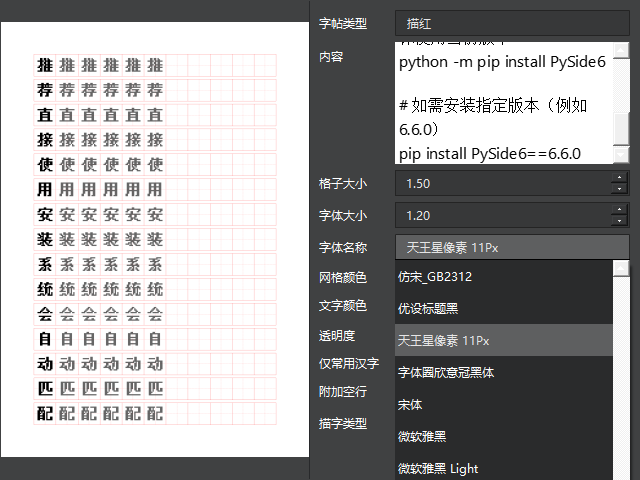
Task: Focus the 格子大小 value field 1.50
Action: tap(500, 184)
